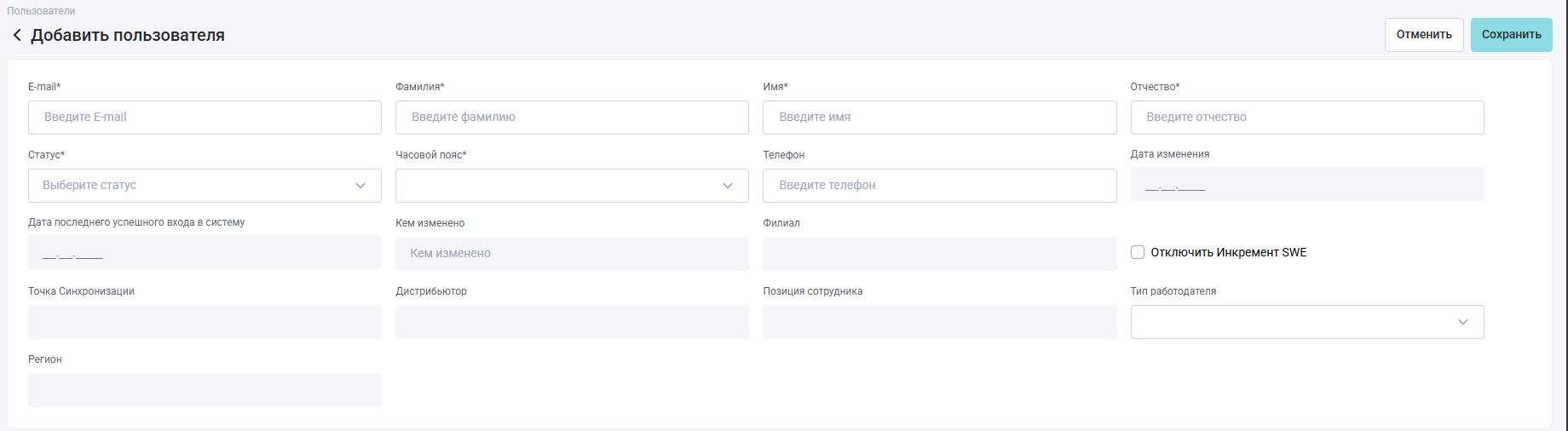Select the Имя text field

pos(939,118)
